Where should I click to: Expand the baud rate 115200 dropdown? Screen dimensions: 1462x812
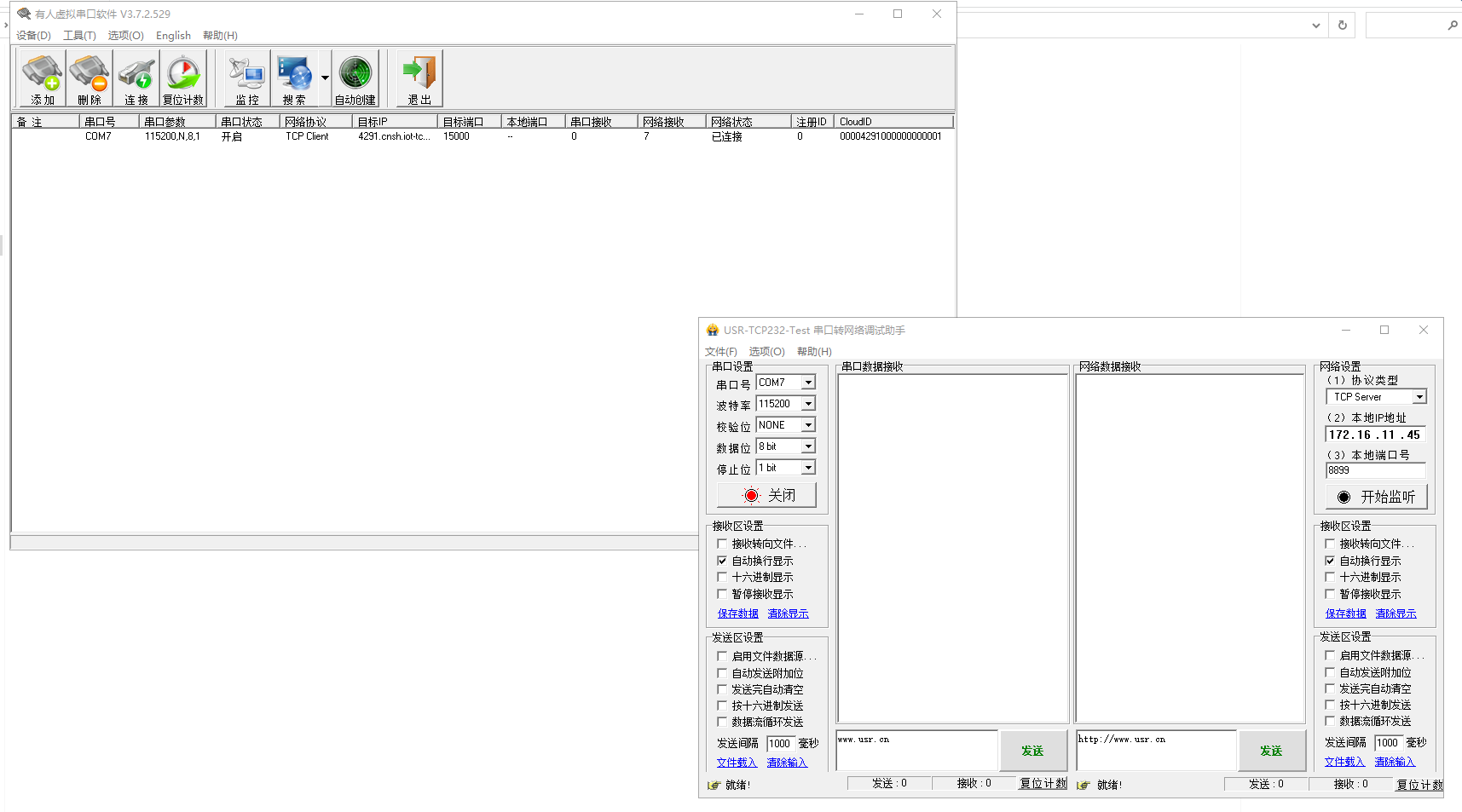point(808,404)
